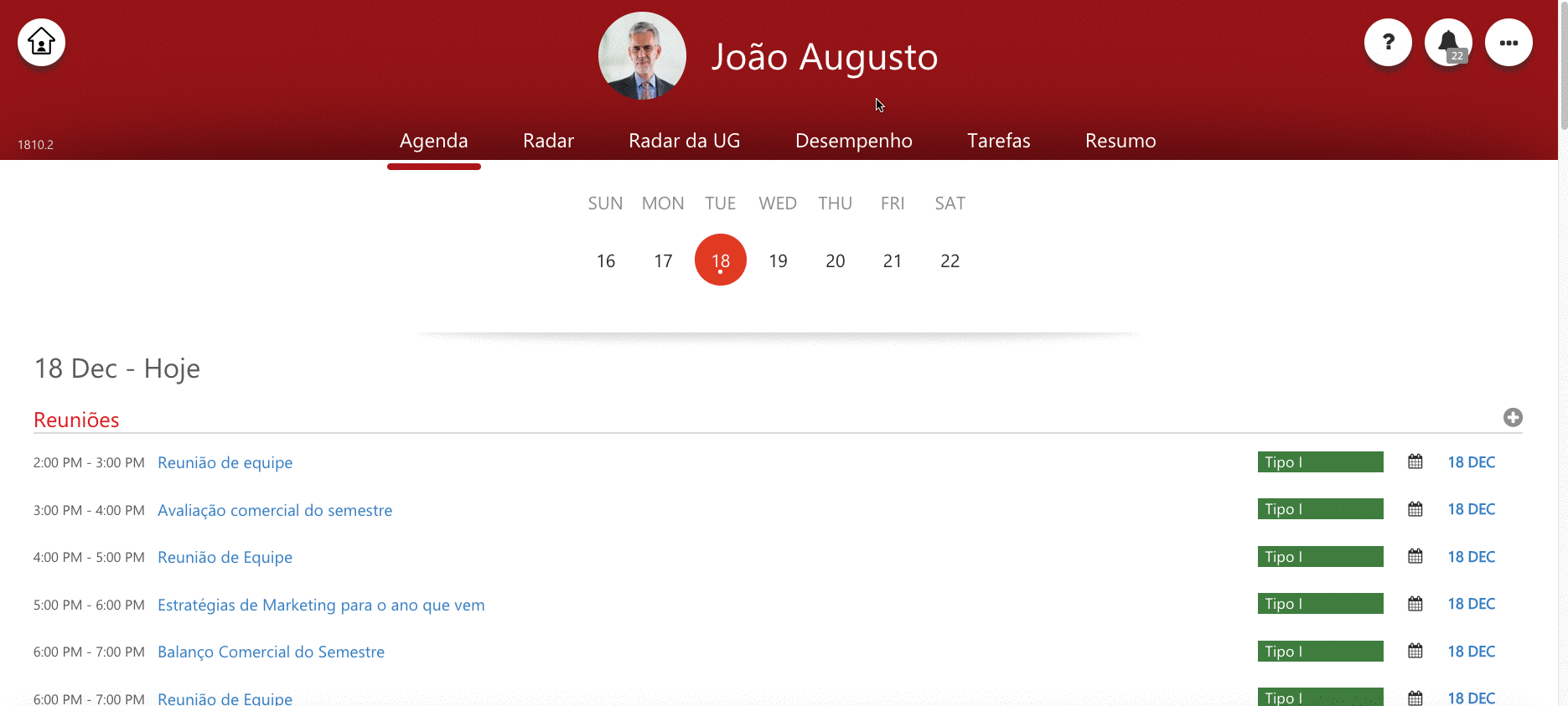Click the Tipo I badge for the 2:00 PM meeting
The width and height of the screenshot is (1568, 706).
1320,461
